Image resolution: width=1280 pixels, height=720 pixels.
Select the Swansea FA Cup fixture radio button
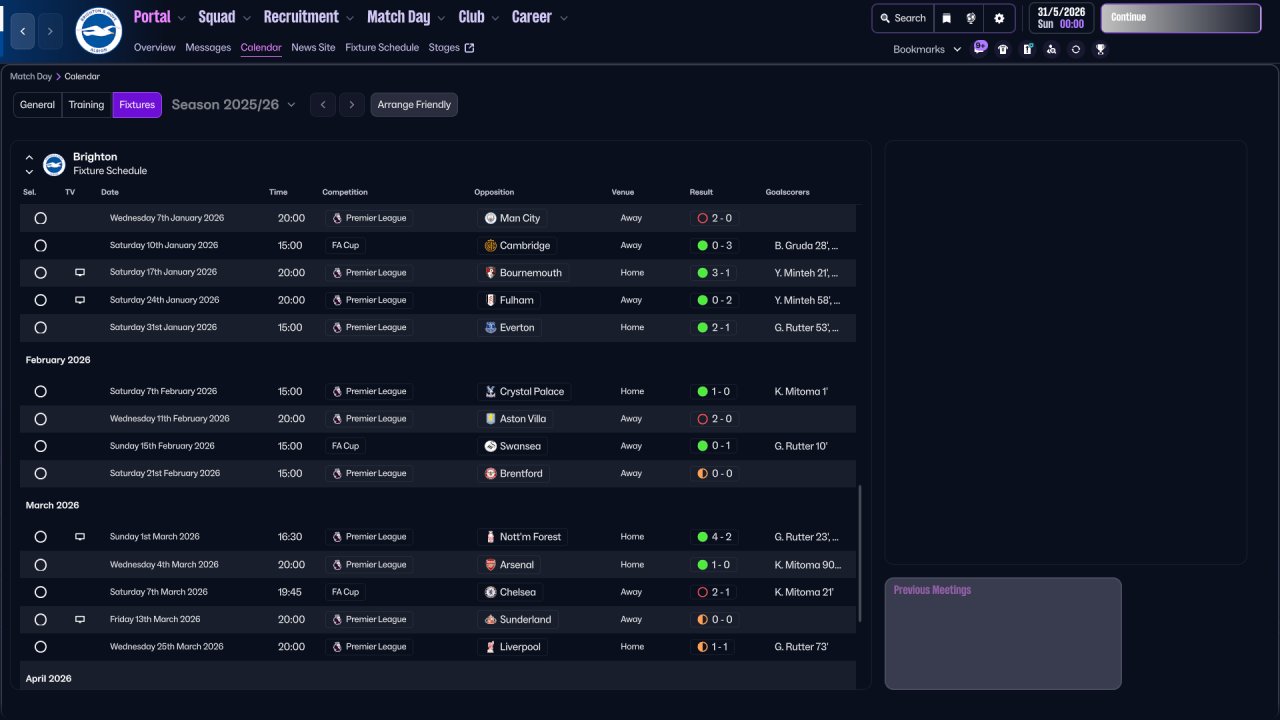40,446
